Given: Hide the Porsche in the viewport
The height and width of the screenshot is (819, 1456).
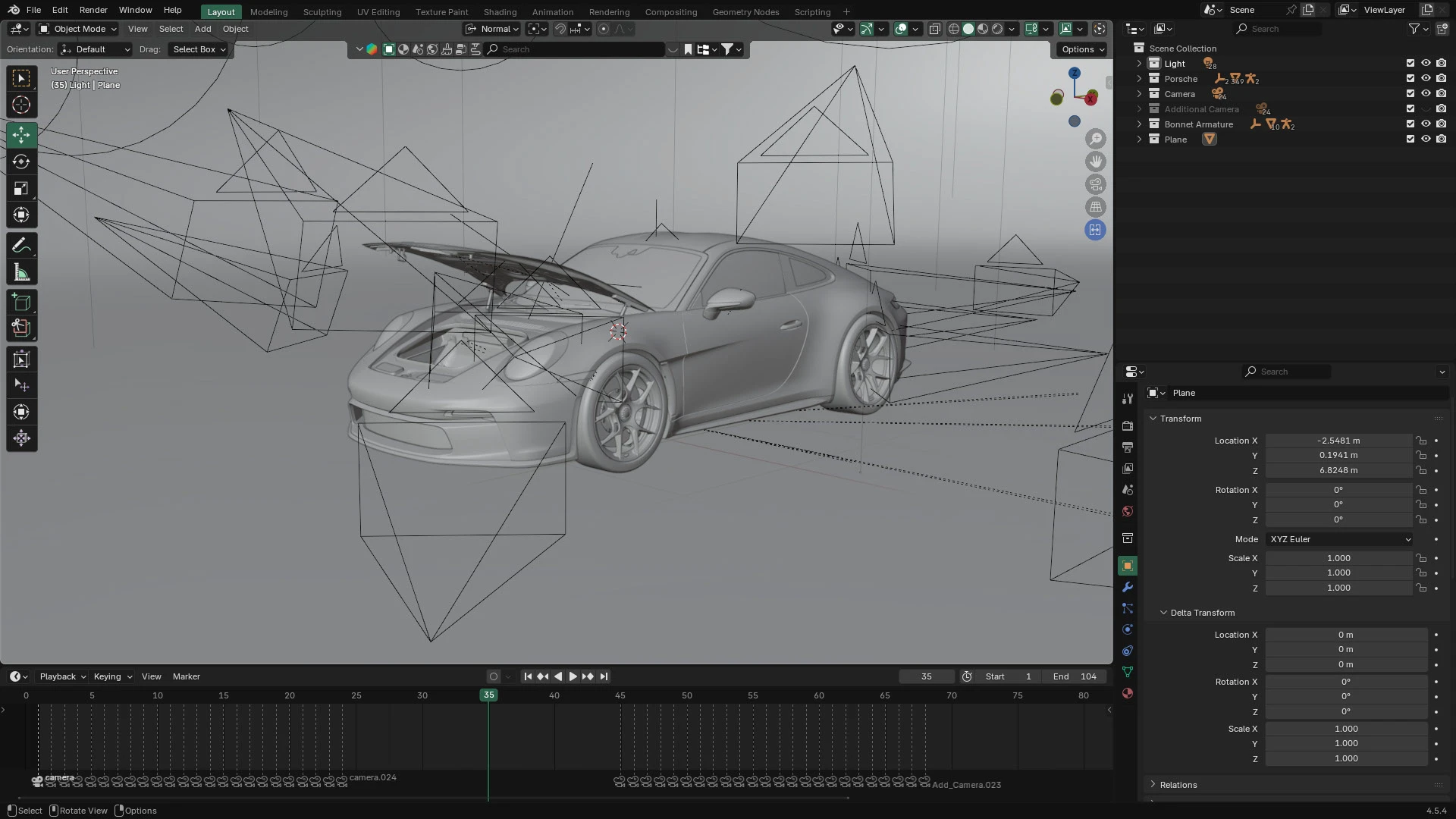Looking at the screenshot, I should [1426, 78].
